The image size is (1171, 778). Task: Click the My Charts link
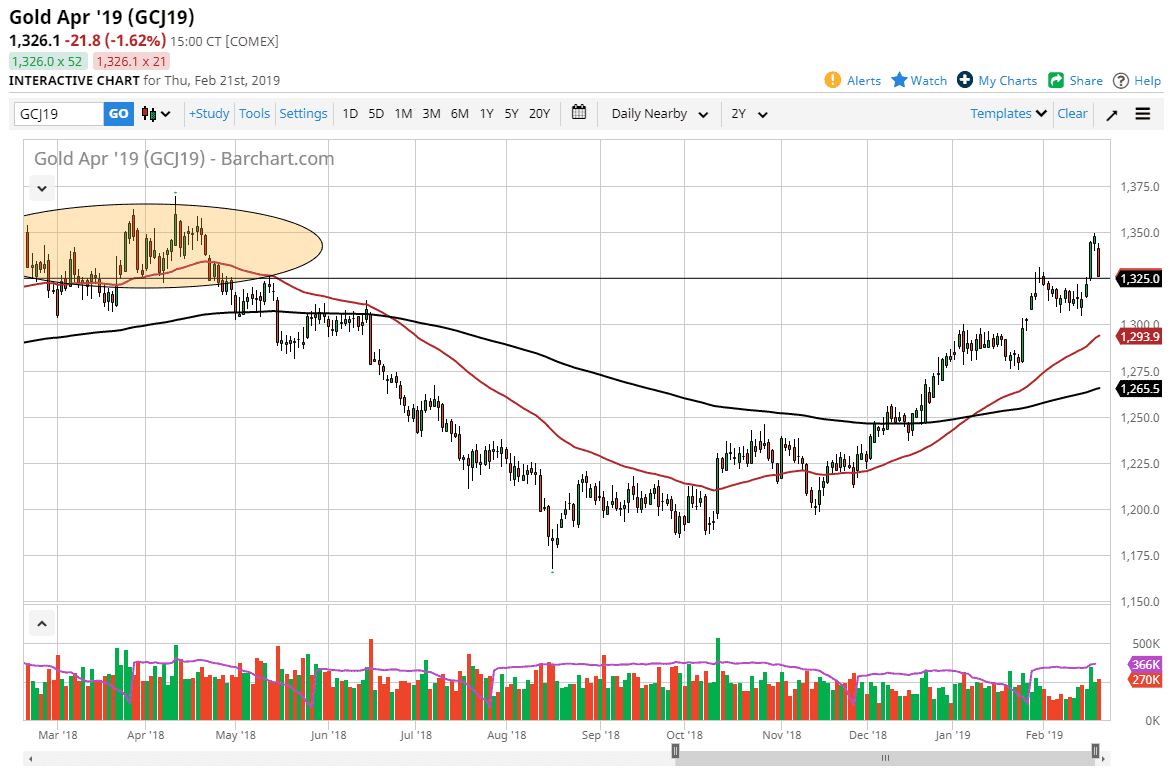pos(1007,81)
